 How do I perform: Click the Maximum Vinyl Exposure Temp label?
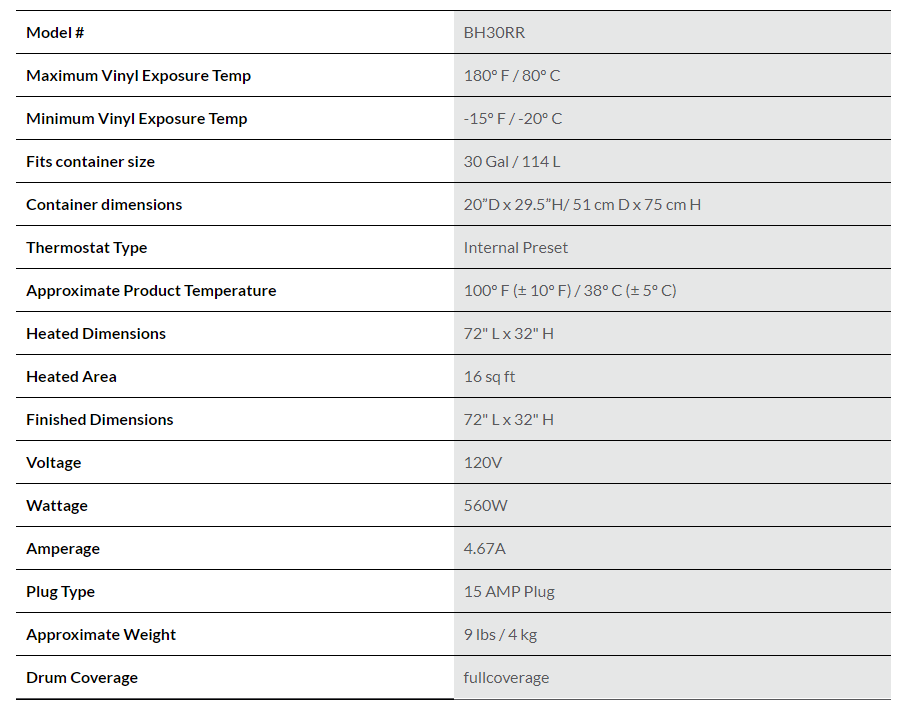click(x=138, y=76)
